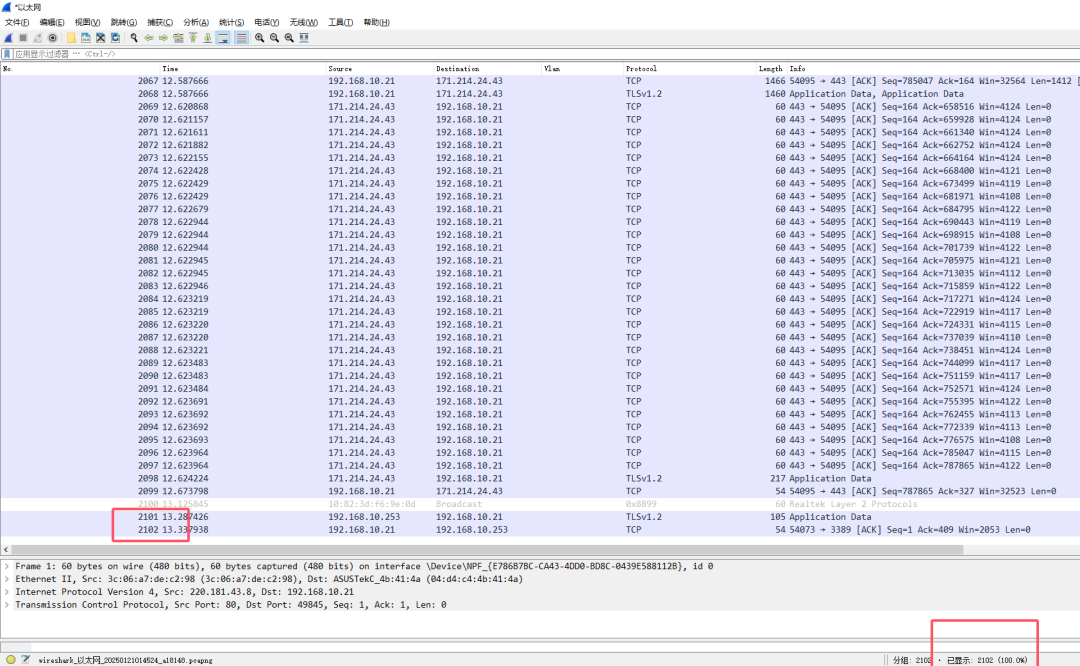Open the 视图(V) menu

coord(87,23)
